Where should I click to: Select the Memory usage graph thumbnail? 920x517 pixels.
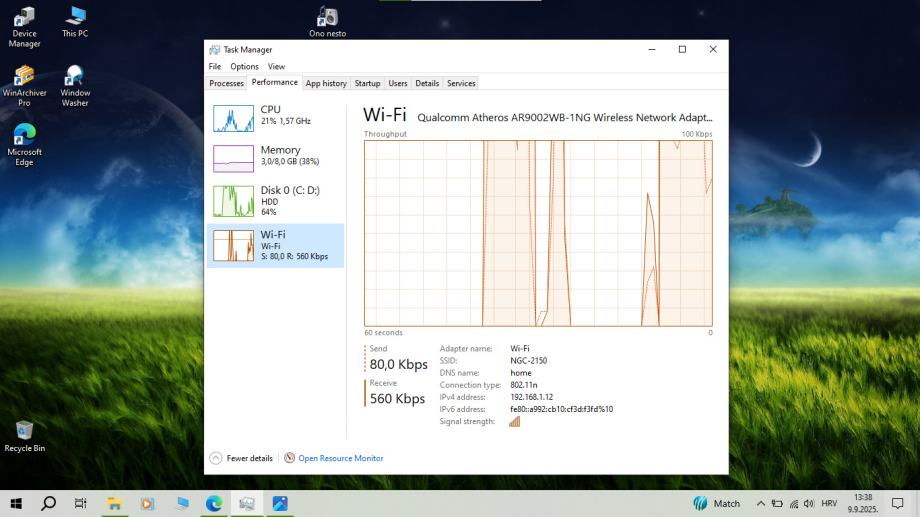234,158
